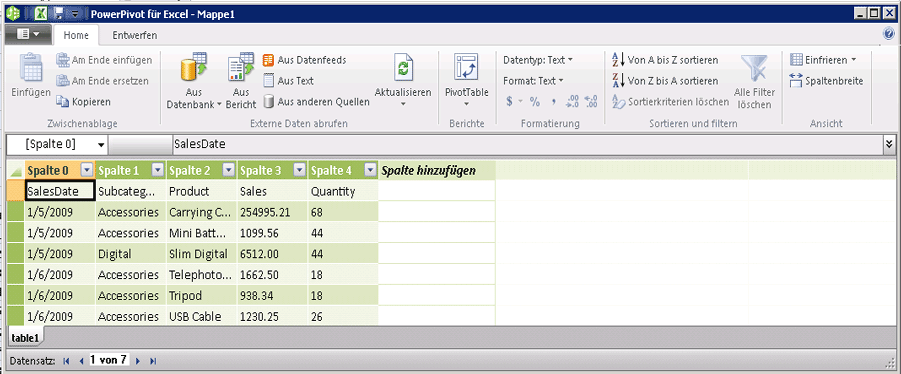Click the Aus Bericht icon
Image resolution: width=901 pixels, height=374 pixels.
click(x=241, y=68)
